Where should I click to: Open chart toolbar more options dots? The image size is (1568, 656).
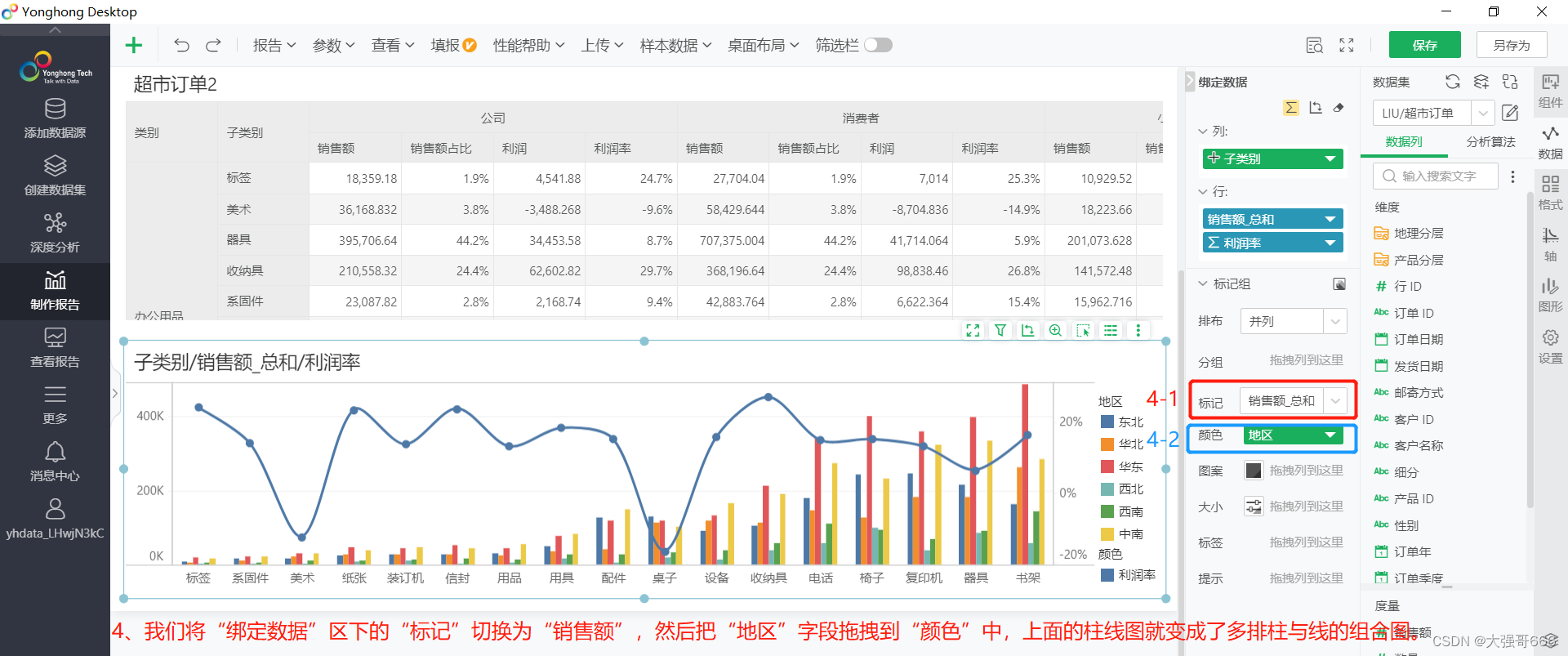coord(1138,330)
